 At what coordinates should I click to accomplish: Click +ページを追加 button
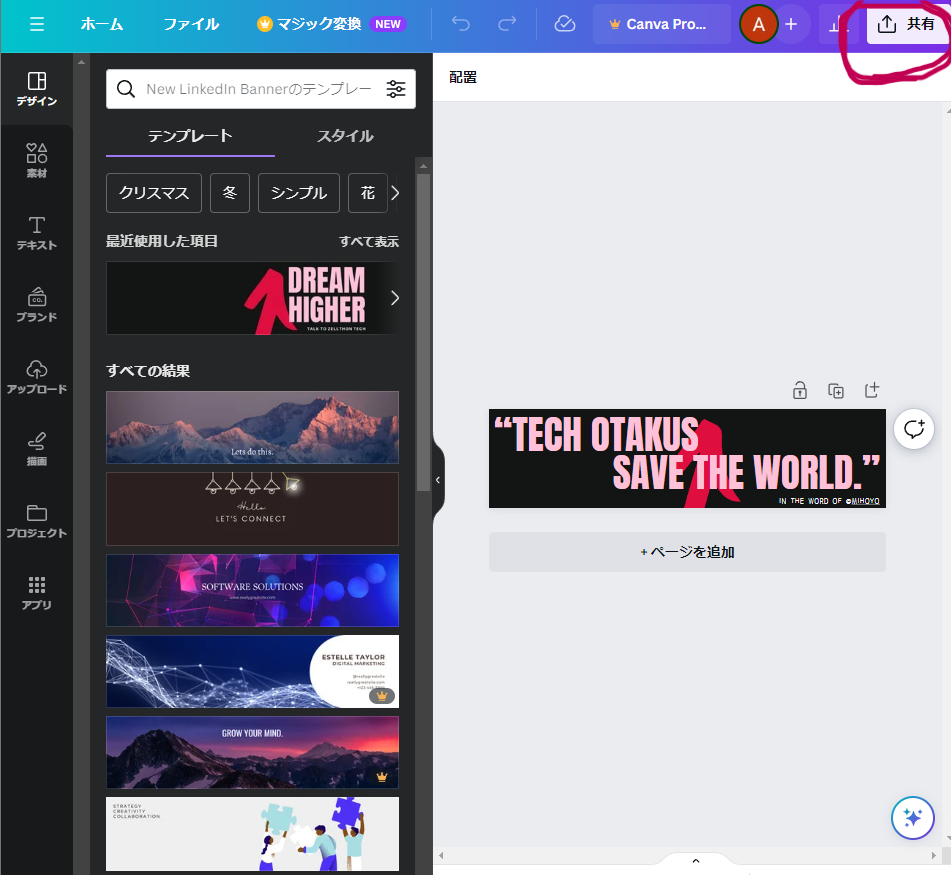coord(687,552)
